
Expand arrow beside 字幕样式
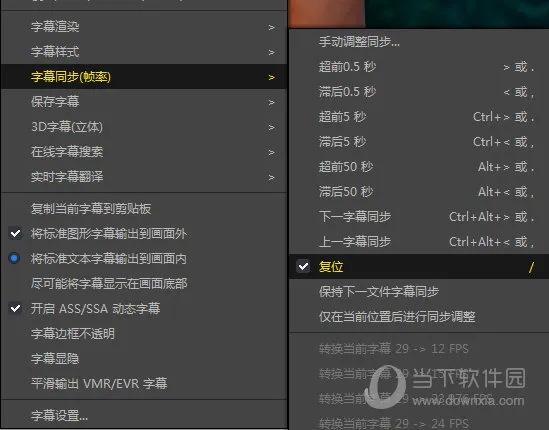[x=271, y=53]
